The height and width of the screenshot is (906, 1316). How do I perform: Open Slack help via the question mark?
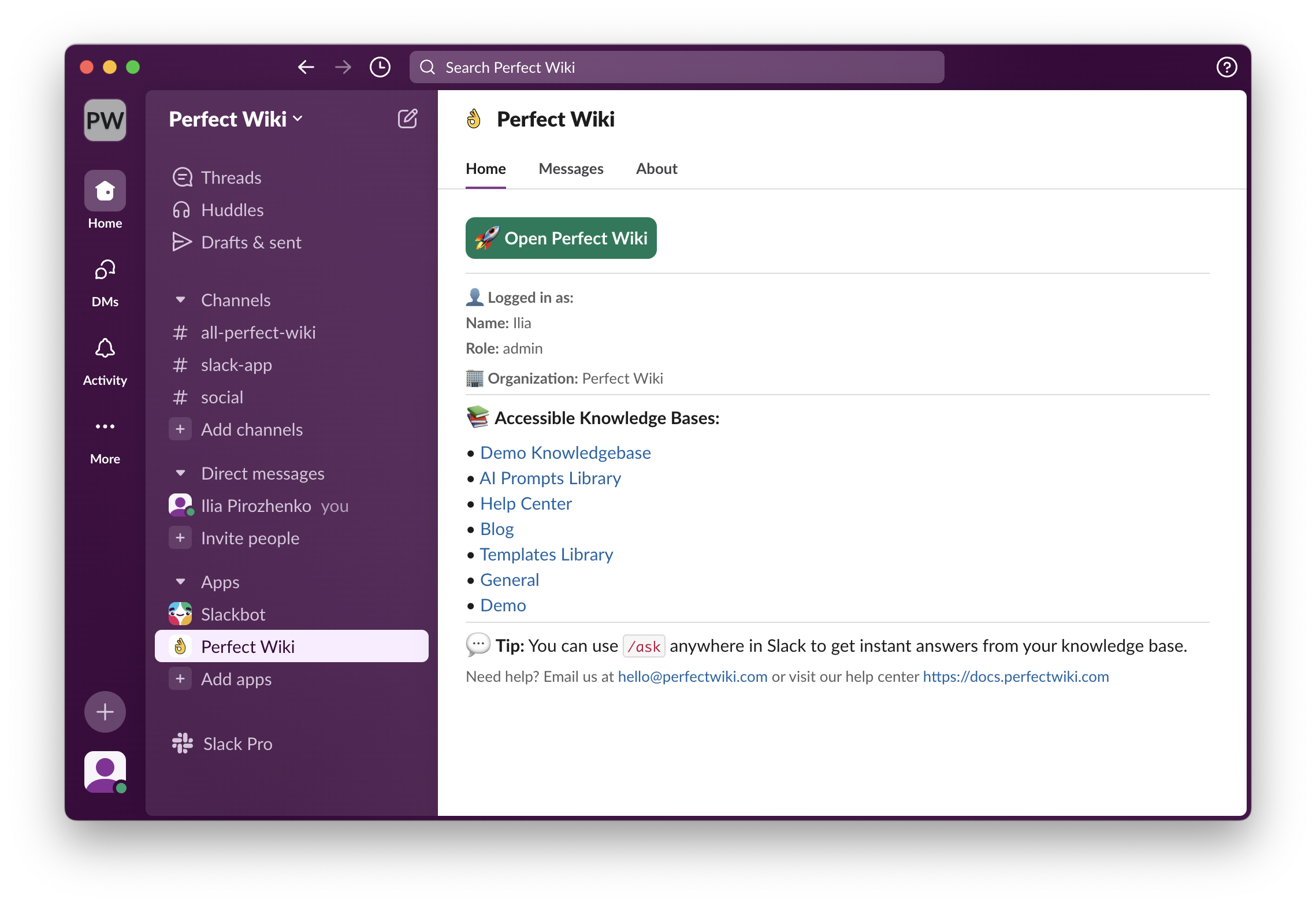(1226, 67)
